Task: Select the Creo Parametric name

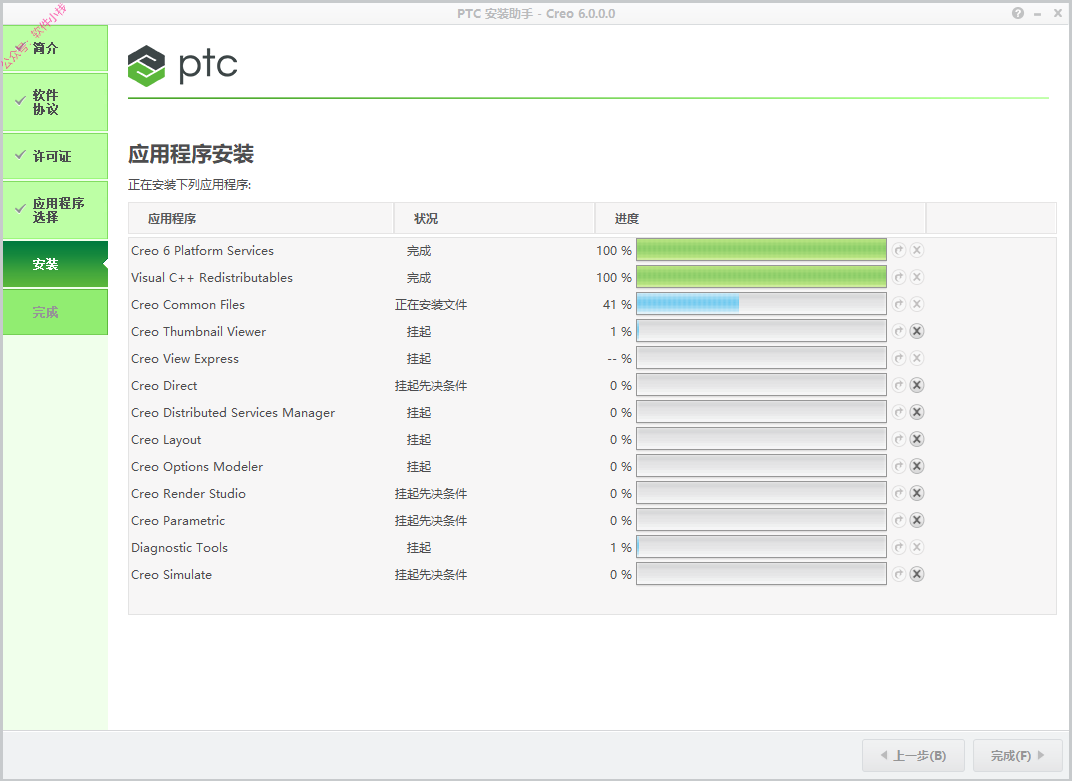Action: coord(178,521)
